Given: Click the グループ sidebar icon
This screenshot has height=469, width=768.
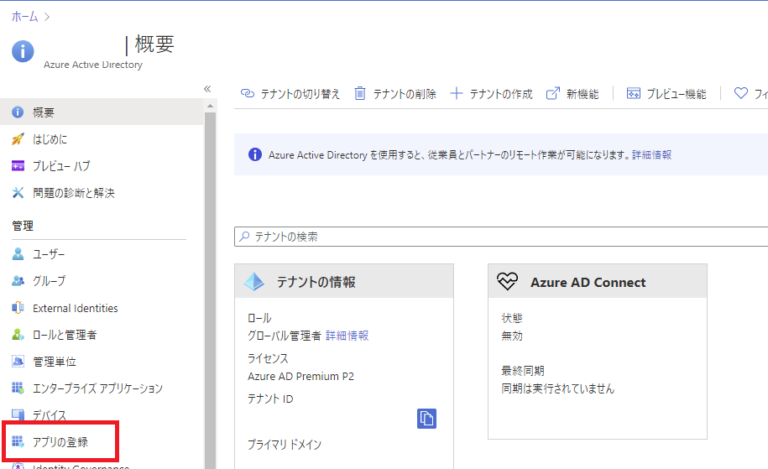Looking at the screenshot, I should (17, 281).
